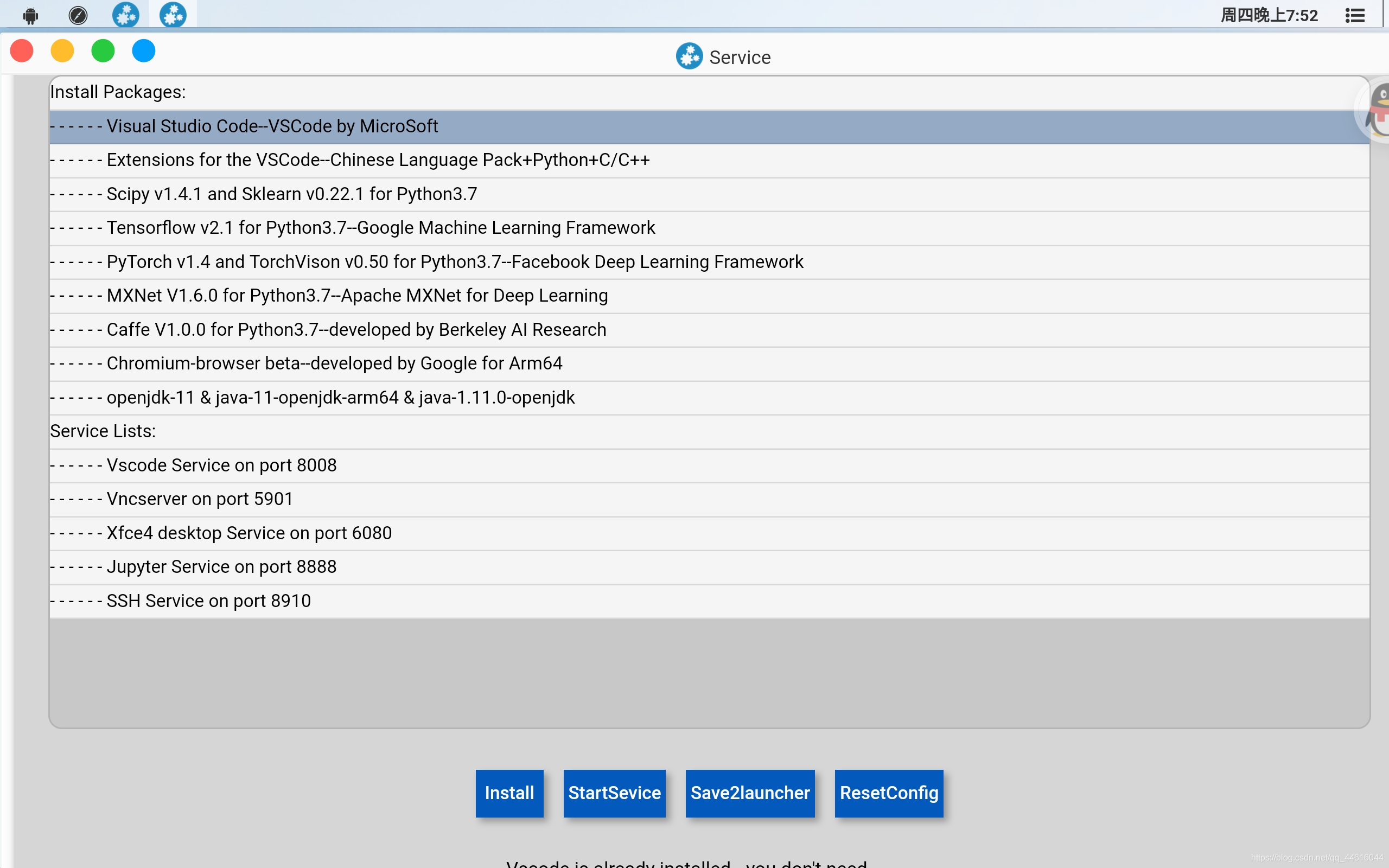Viewport: 1389px width, 868px height.
Task: Select Xfce4 desktop Service on port 6080
Action: (x=710, y=533)
